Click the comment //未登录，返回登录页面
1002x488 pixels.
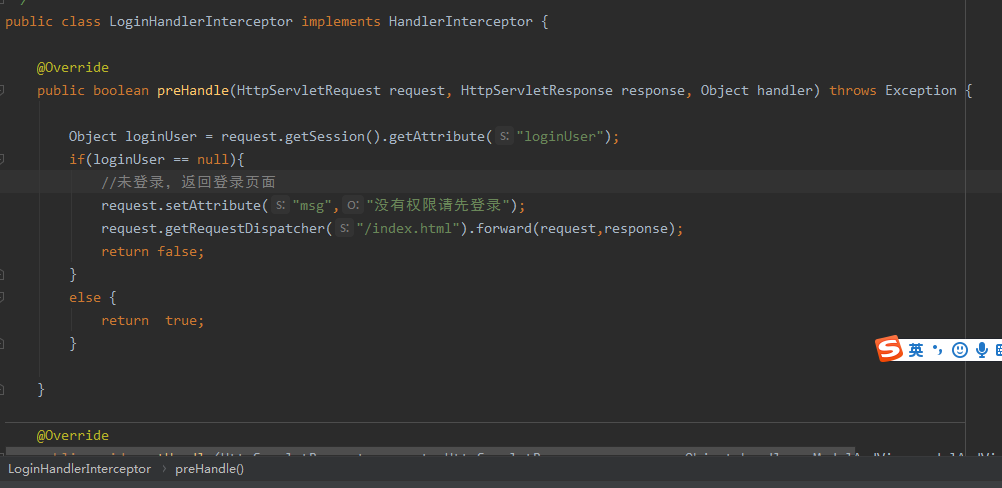tap(189, 183)
